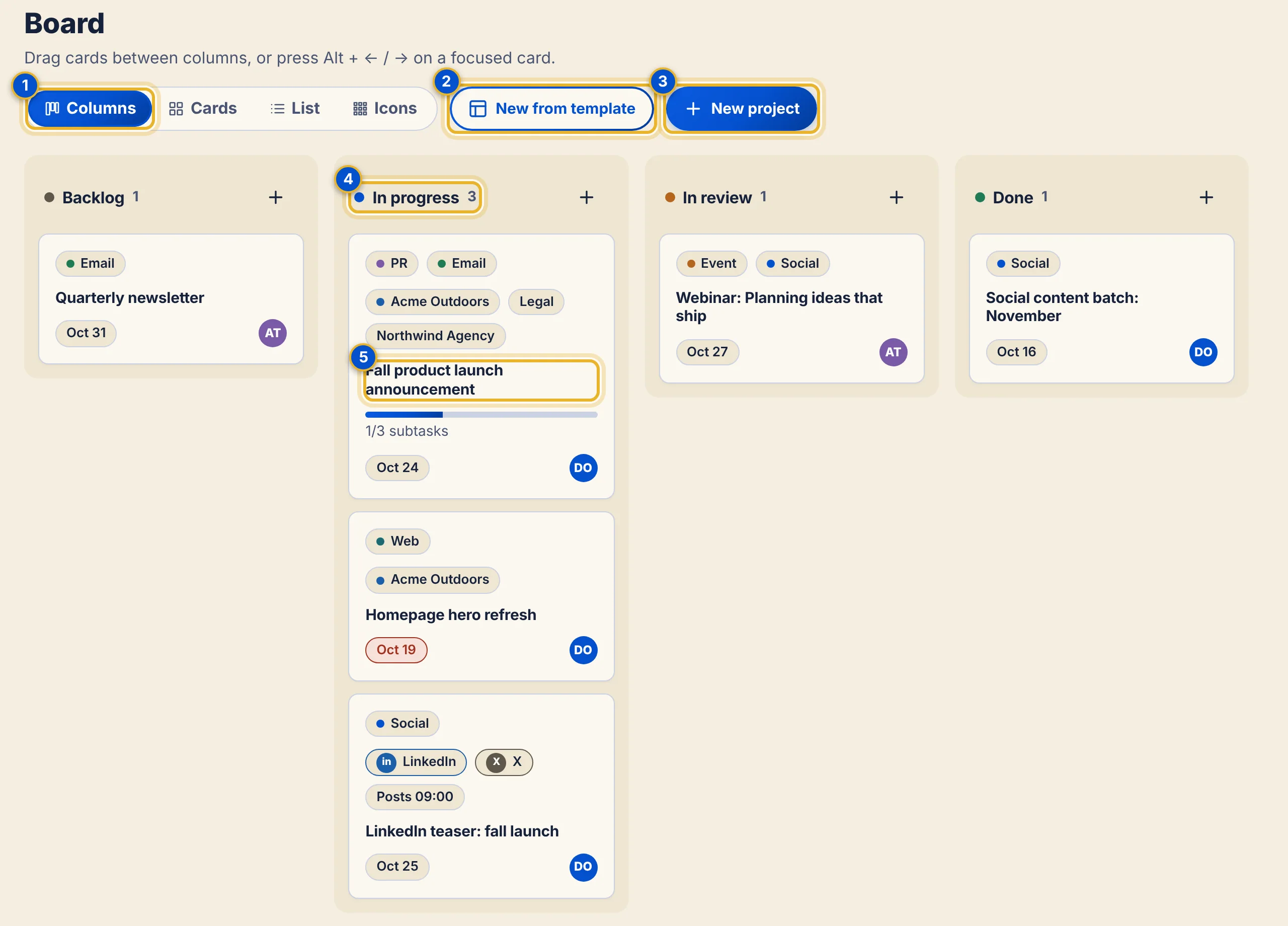Screen dimensions: 1288x926
Task: Click DO avatar on Fall product launch card
Action: click(x=583, y=468)
